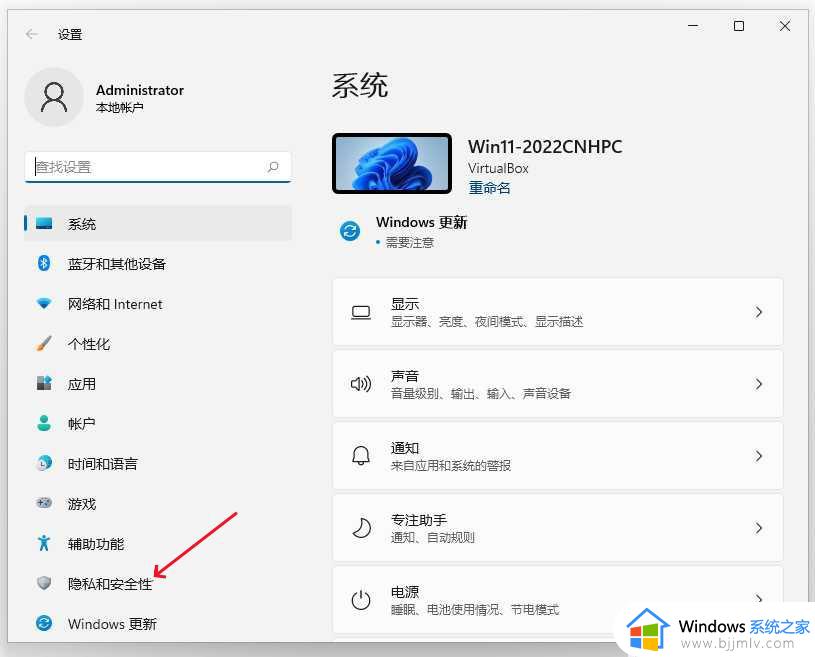This screenshot has width=815, height=657.
Task: Open Windows 更新 in the sidebar
Action: click(x=158, y=623)
